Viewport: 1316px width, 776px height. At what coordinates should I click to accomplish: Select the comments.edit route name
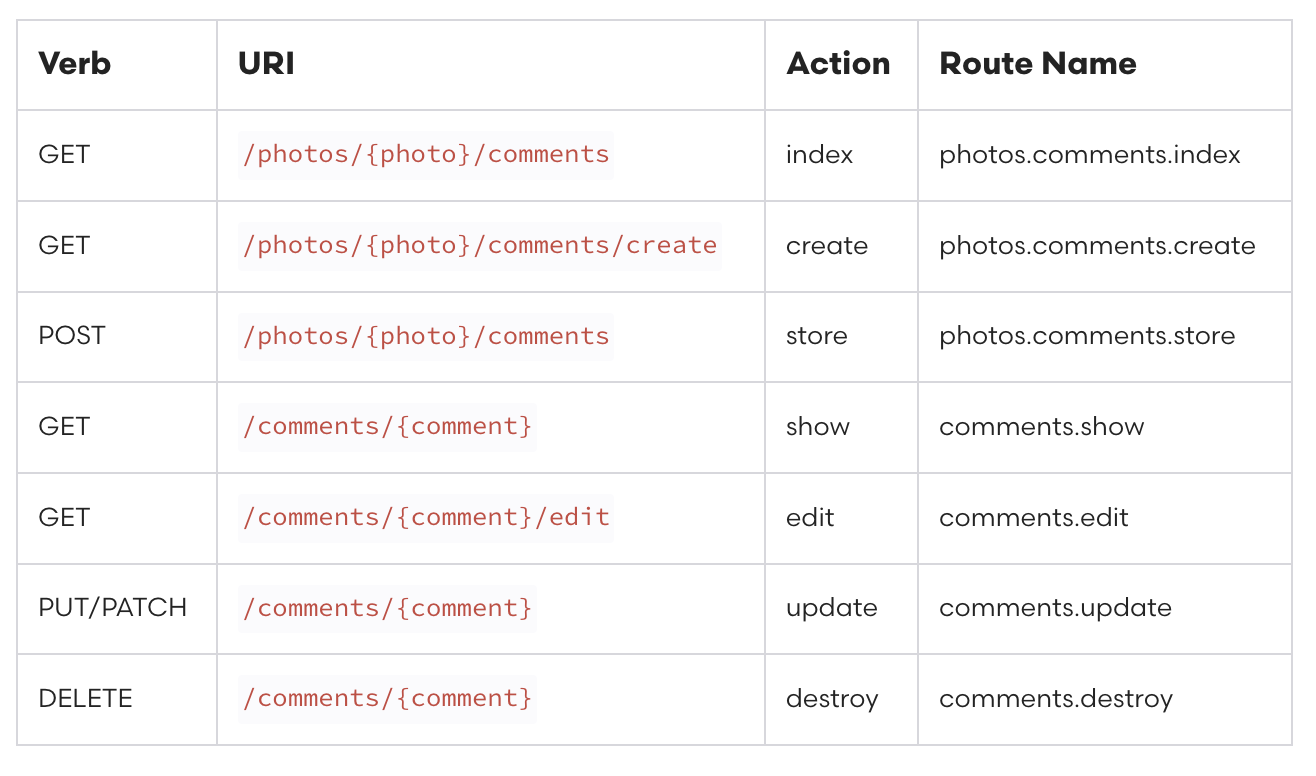pyautogui.click(x=1034, y=518)
